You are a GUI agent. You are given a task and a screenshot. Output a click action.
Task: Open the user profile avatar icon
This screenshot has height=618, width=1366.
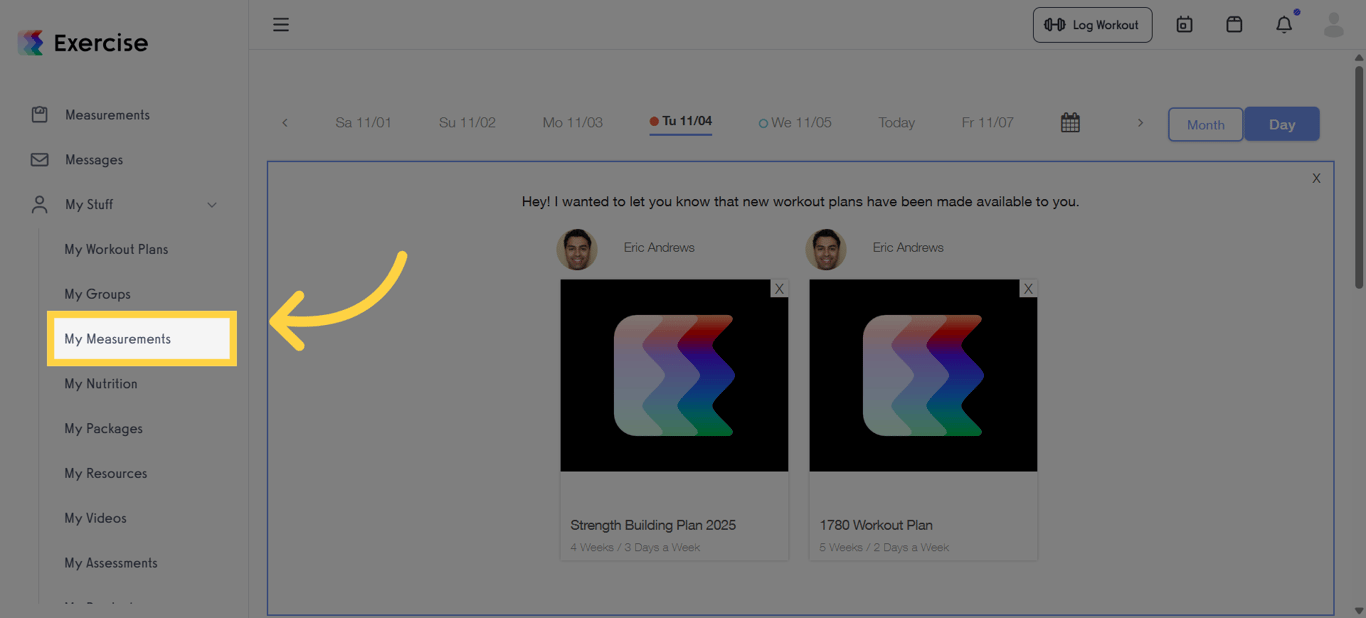tap(1333, 25)
